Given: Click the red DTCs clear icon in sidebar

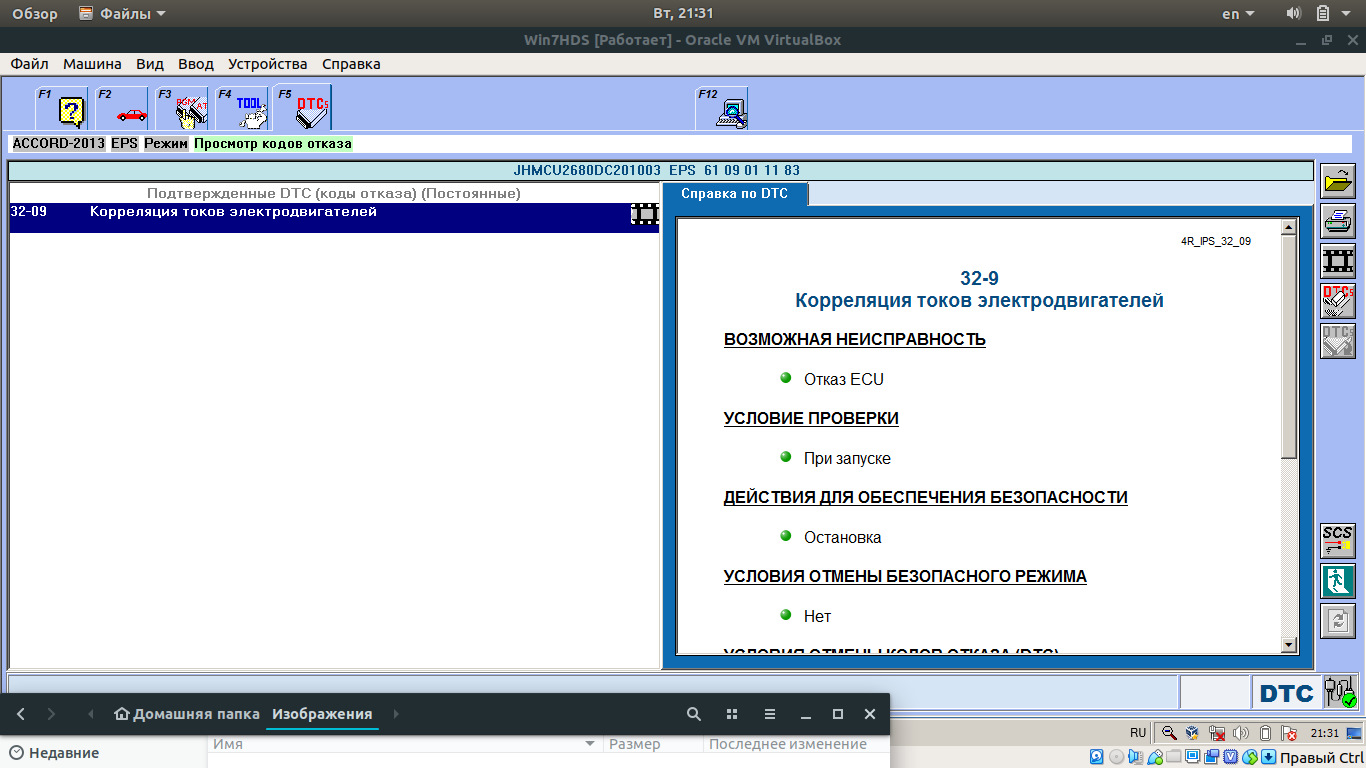Looking at the screenshot, I should pos(1338,301).
